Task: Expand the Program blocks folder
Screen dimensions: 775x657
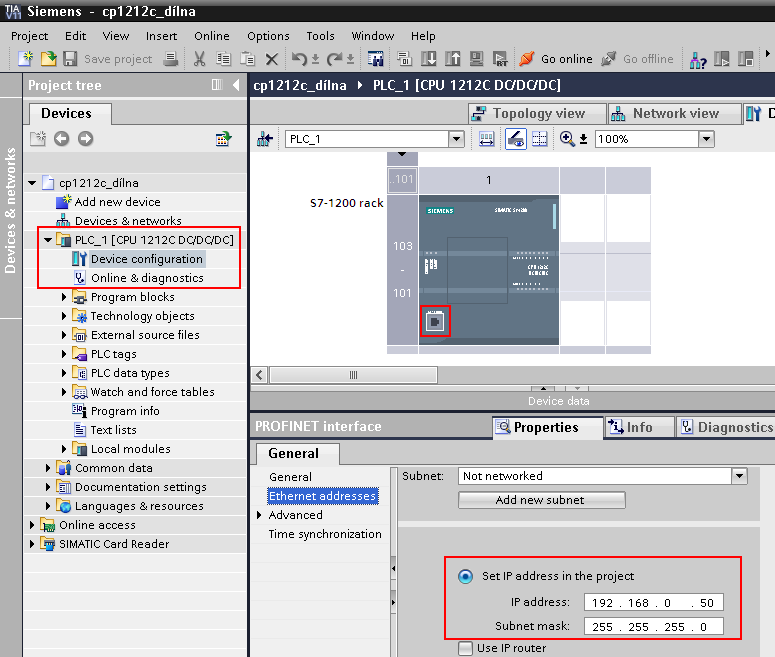Action: tap(64, 297)
